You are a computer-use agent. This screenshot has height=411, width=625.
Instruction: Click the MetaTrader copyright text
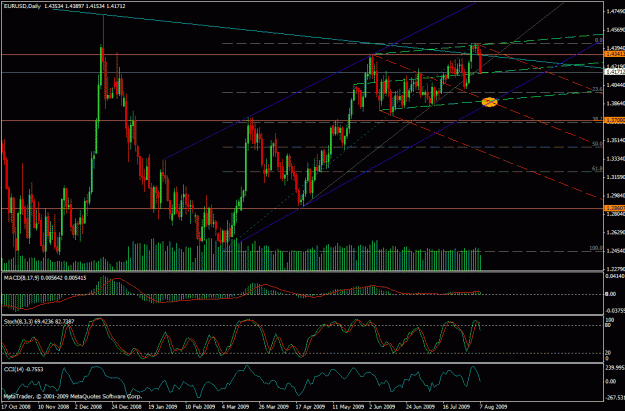(73, 397)
